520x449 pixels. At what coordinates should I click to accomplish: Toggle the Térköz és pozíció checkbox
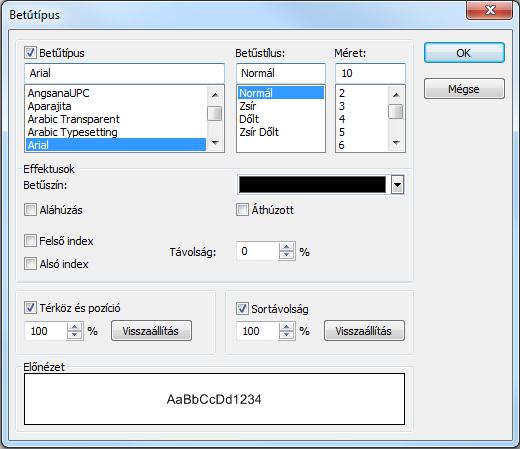point(30,308)
